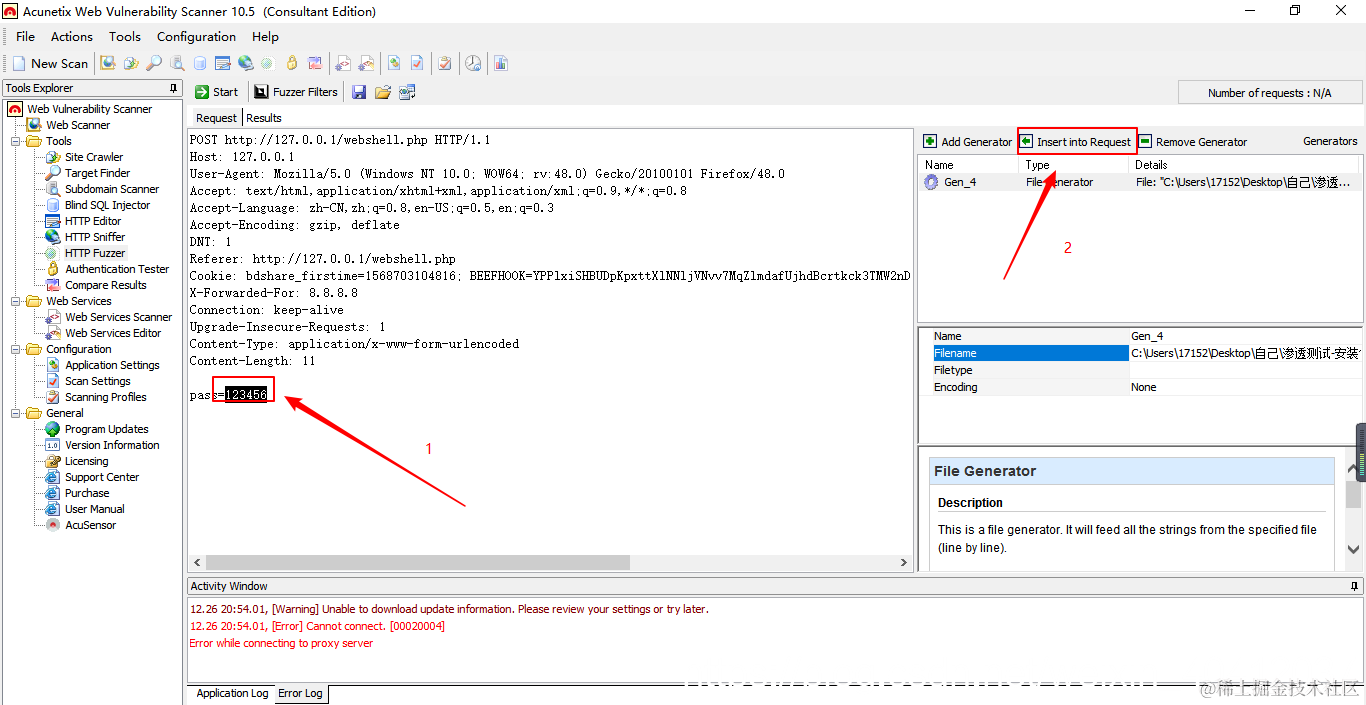The height and width of the screenshot is (705, 1366).
Task: Collapse the Web Services tree folder
Action: (16, 301)
